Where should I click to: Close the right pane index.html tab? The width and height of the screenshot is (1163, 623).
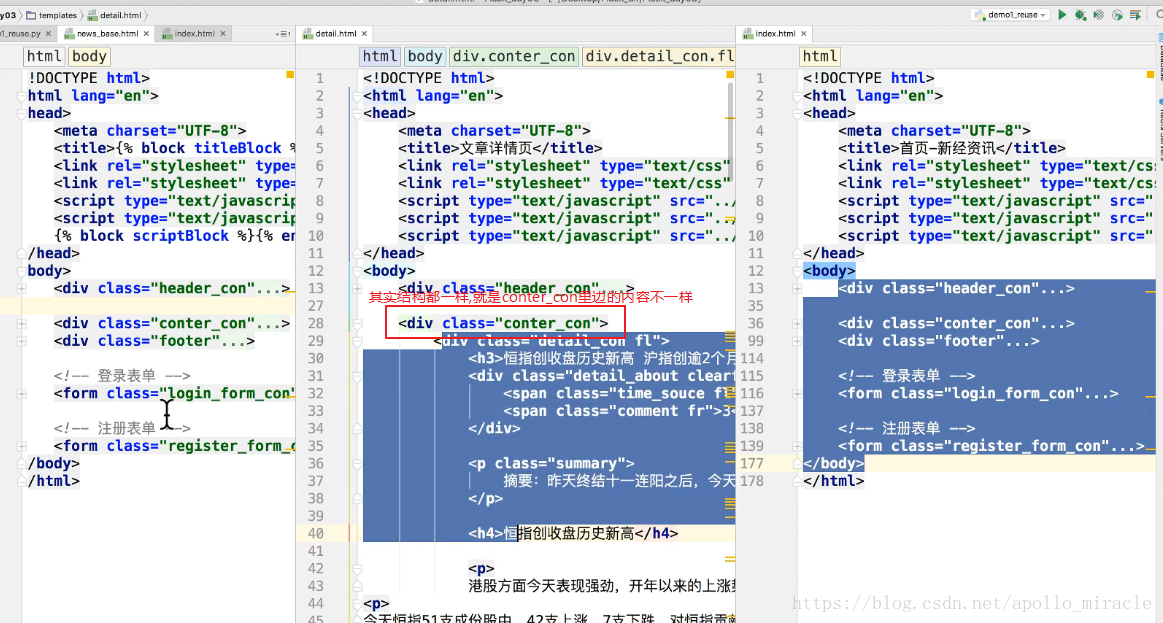click(803, 33)
